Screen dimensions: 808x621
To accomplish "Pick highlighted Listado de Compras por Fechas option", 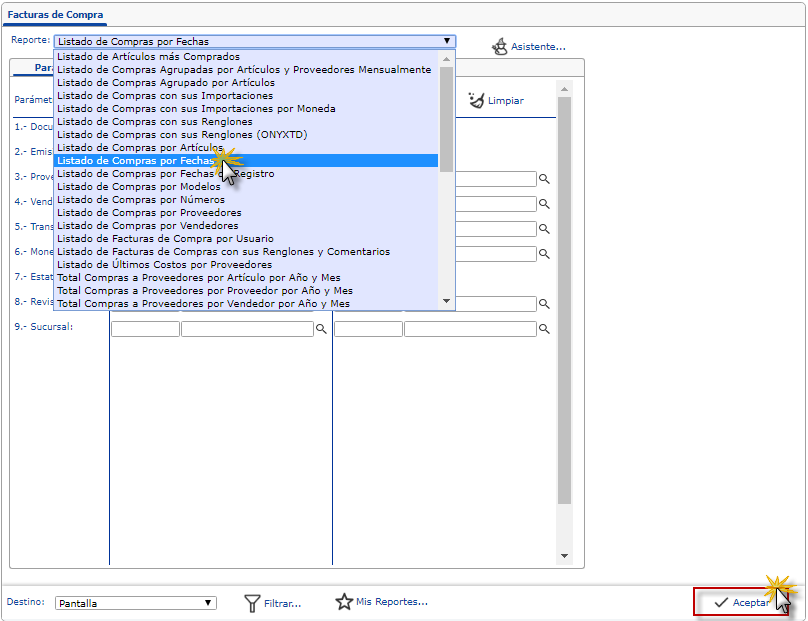I will click(x=246, y=161).
